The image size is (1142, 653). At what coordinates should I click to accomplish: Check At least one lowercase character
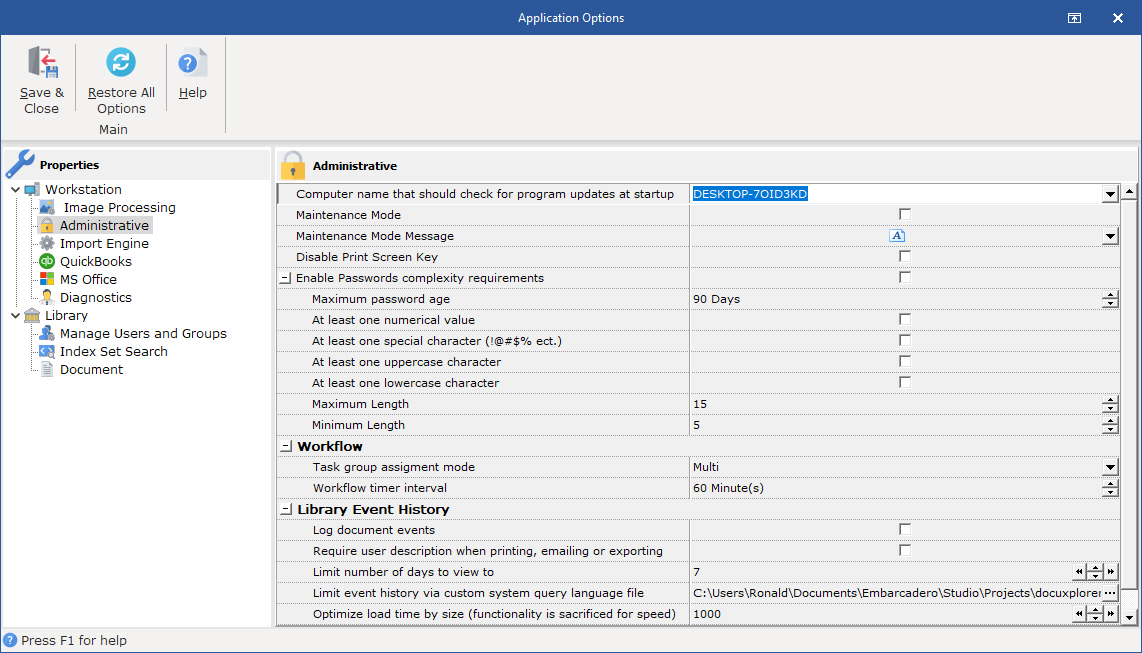click(x=905, y=382)
